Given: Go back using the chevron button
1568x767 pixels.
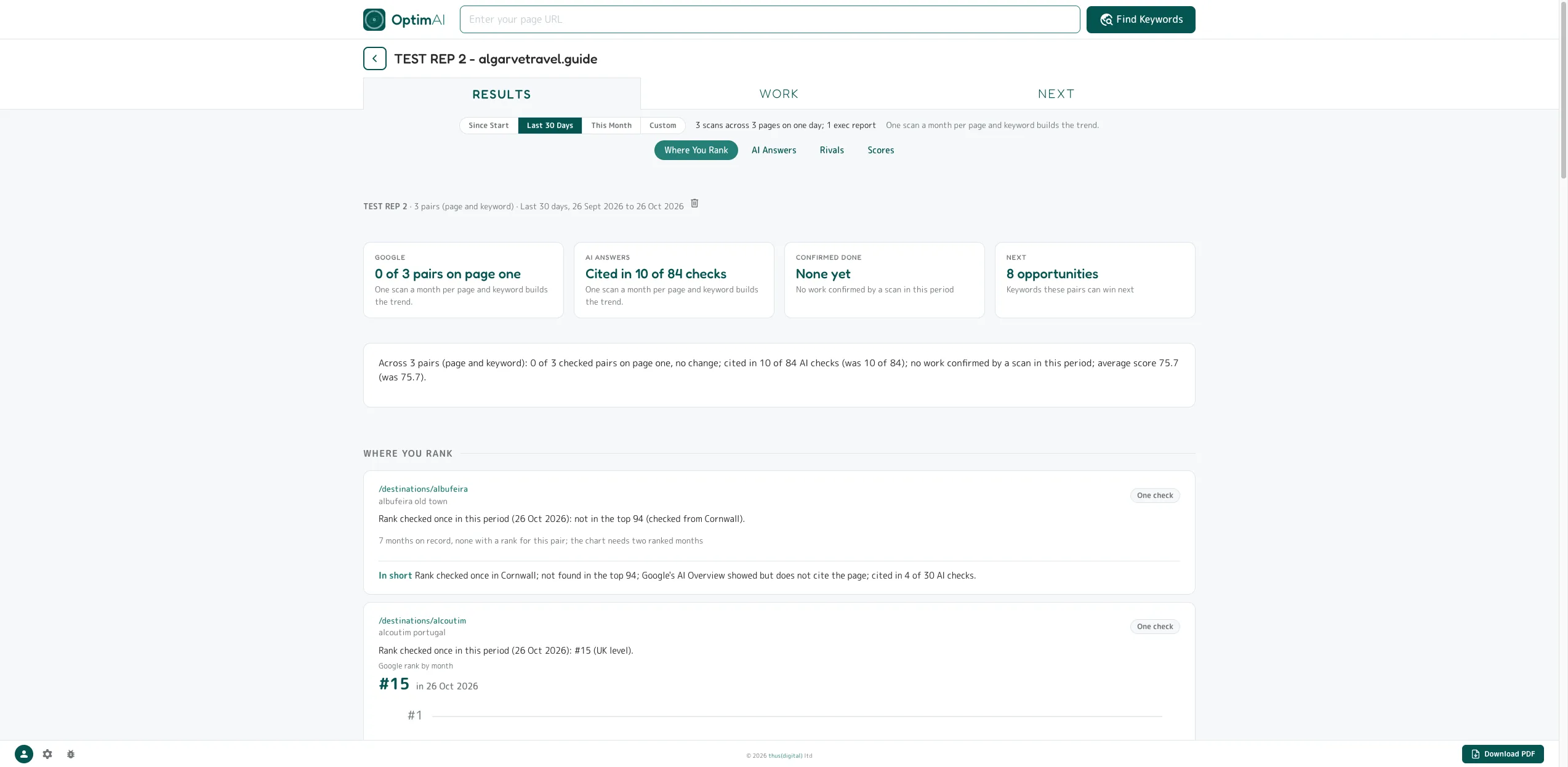Looking at the screenshot, I should pyautogui.click(x=374, y=58).
